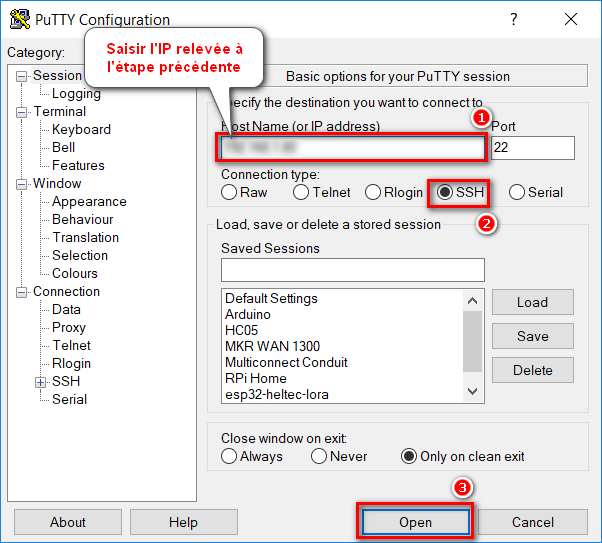
Task: Open the Rlogin category in tree
Action: coord(71,364)
